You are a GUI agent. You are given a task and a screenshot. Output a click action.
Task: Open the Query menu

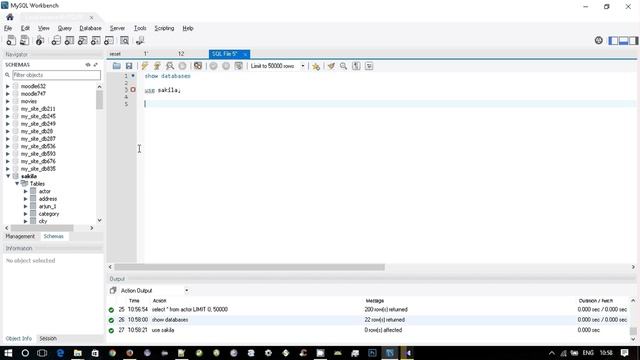point(64,28)
